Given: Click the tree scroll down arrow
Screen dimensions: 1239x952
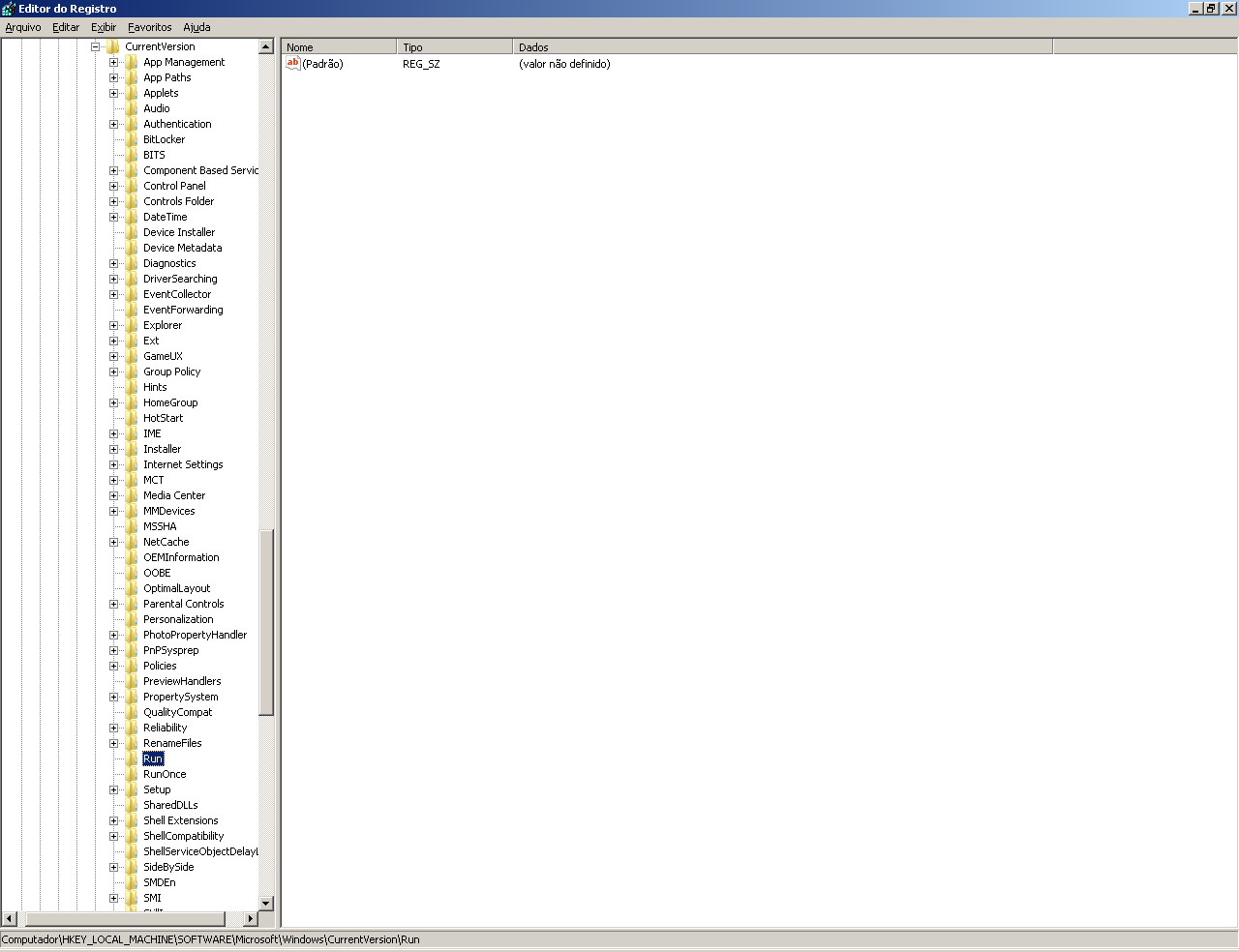Looking at the screenshot, I should (x=266, y=904).
